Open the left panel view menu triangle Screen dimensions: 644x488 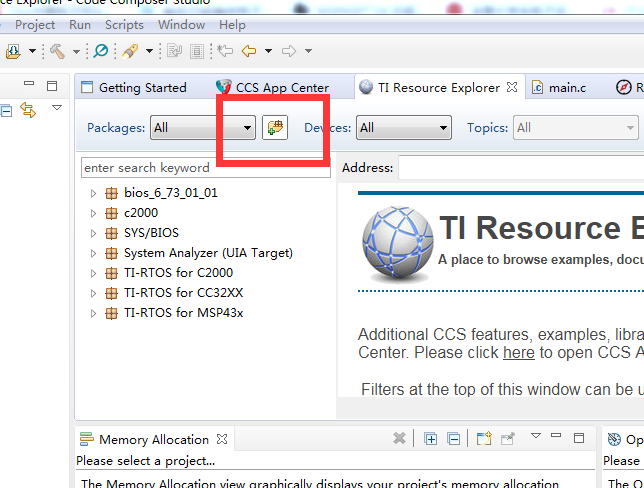[57, 108]
